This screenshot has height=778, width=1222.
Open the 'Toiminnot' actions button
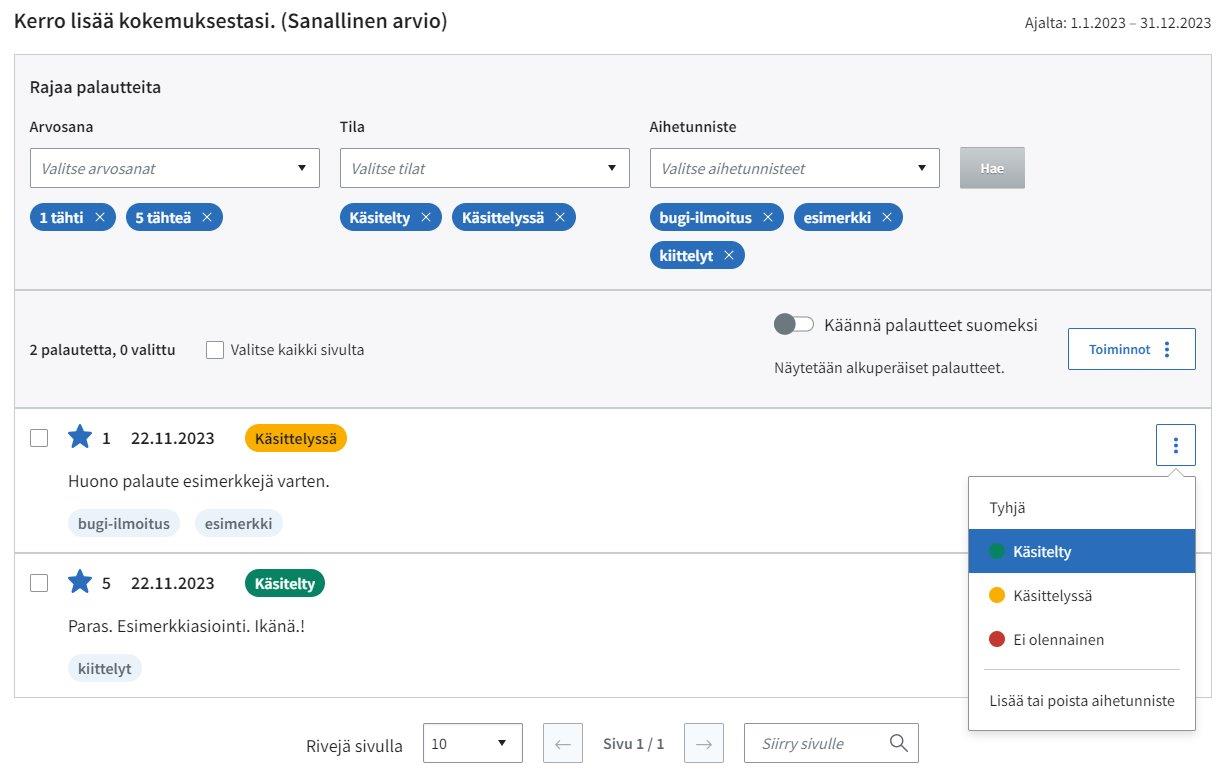1131,349
